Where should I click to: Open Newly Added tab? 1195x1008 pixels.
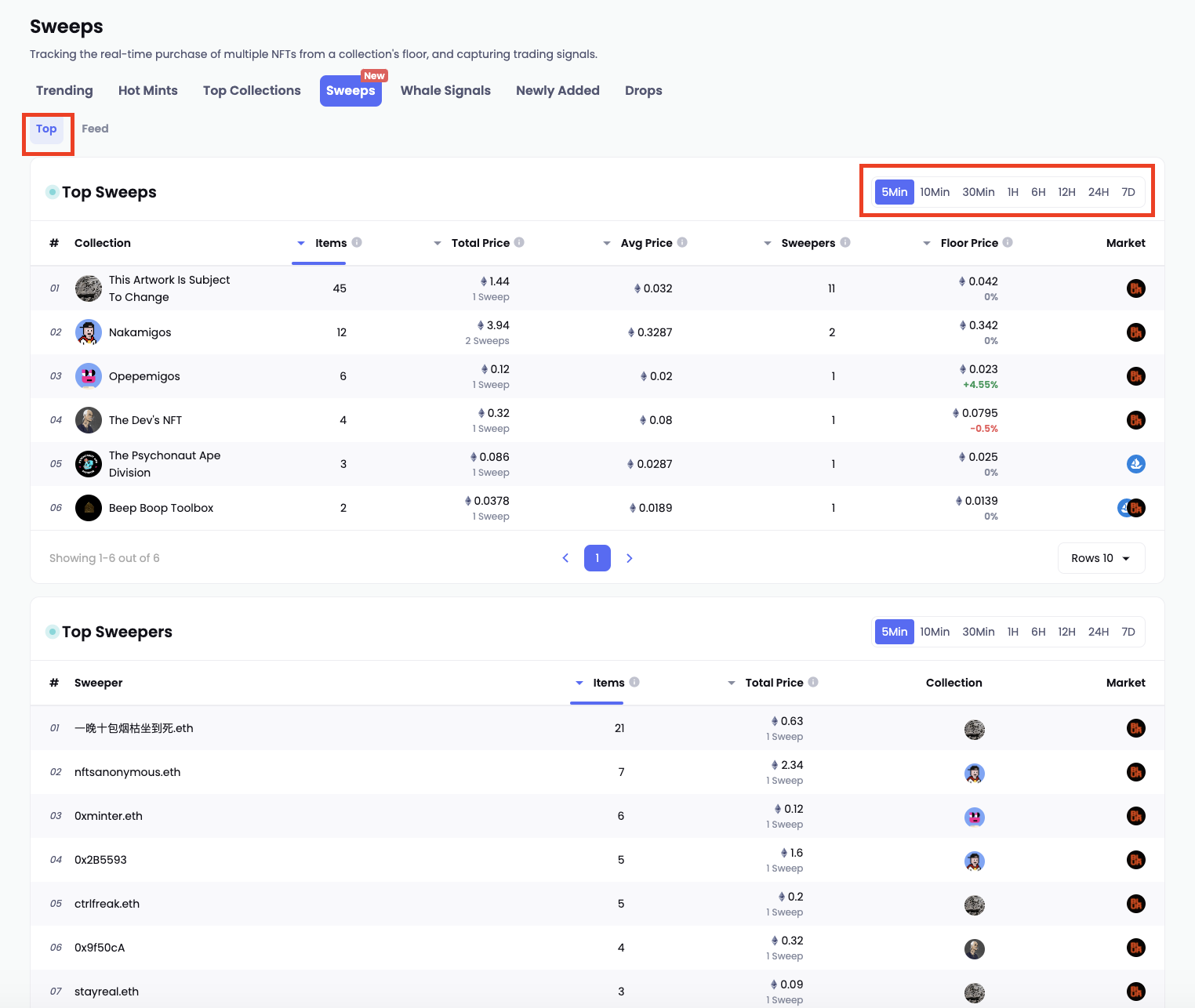(x=558, y=91)
